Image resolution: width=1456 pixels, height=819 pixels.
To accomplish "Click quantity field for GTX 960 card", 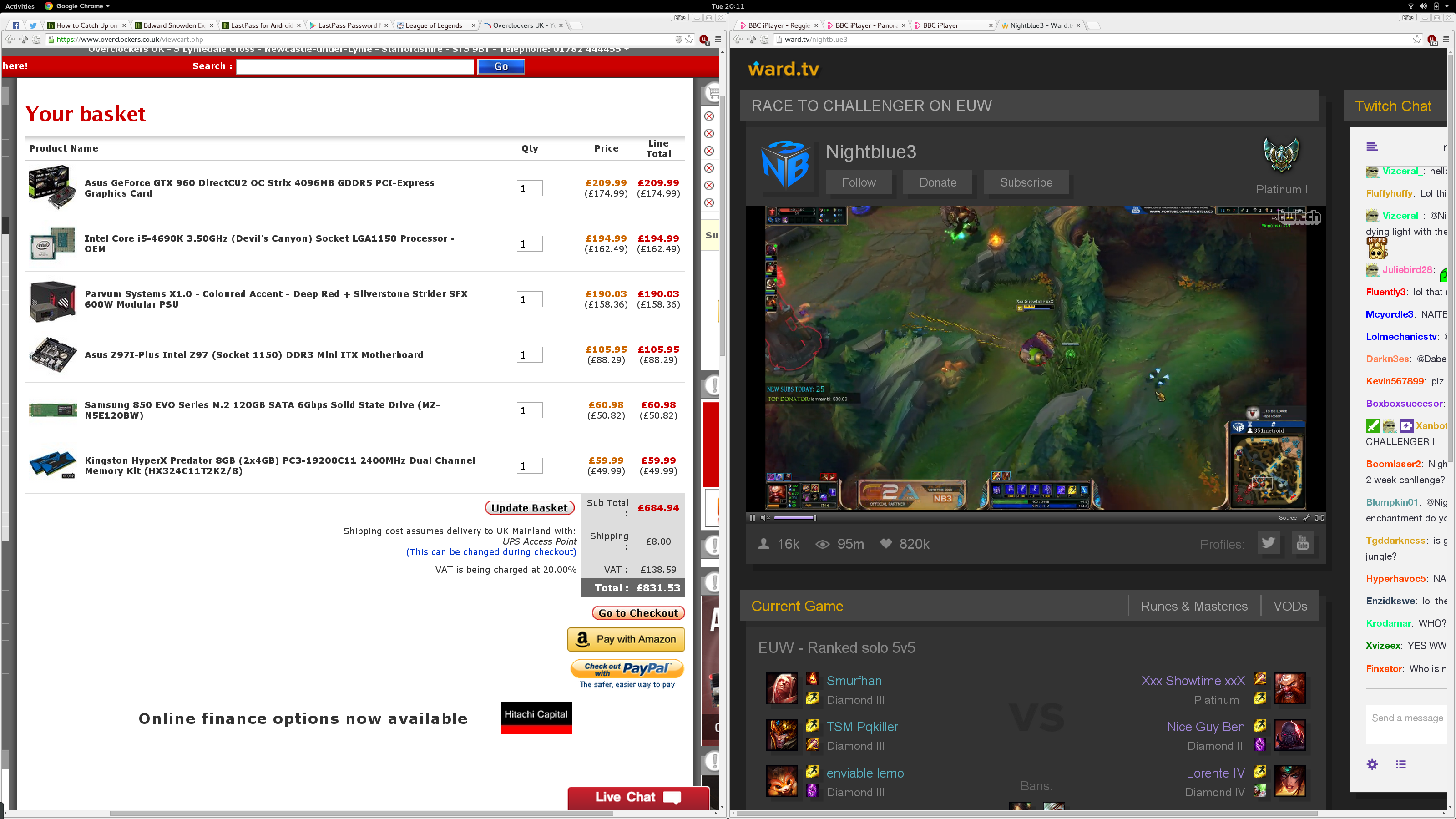I will tap(529, 188).
